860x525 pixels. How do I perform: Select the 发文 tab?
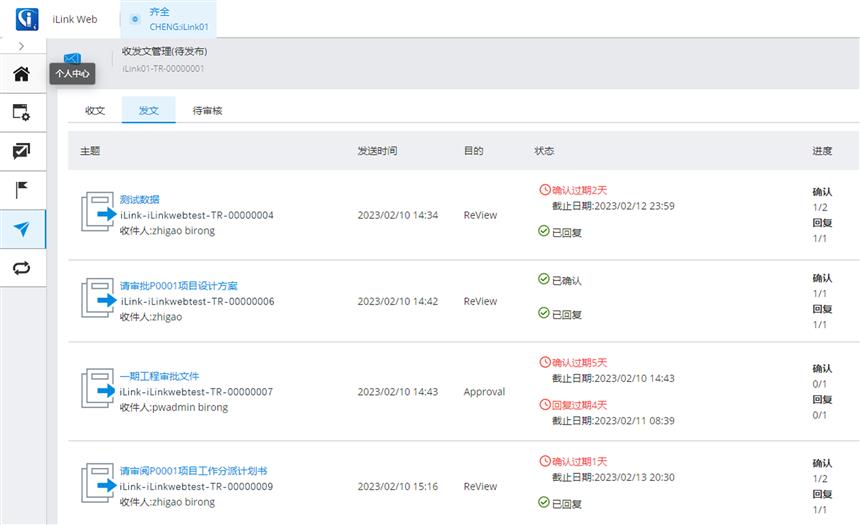[x=148, y=110]
